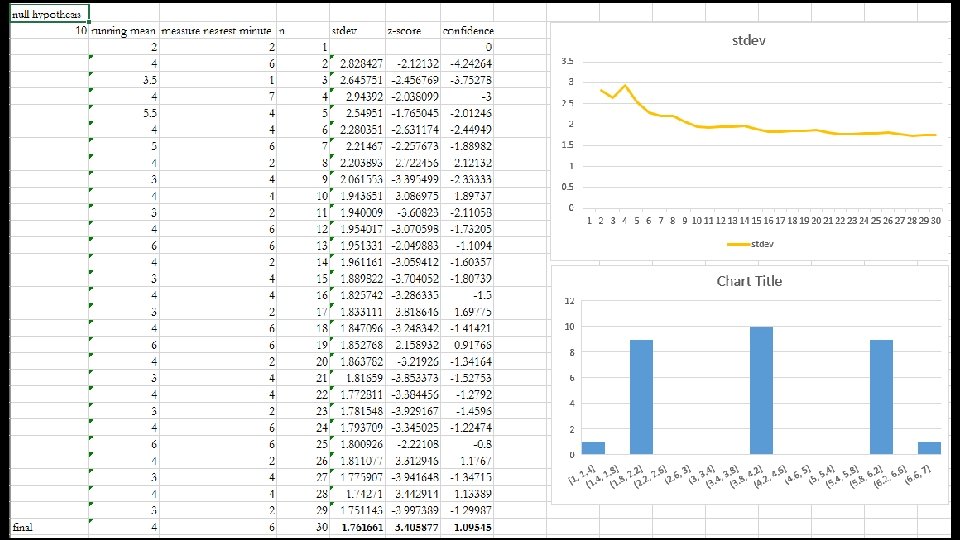Viewport: 960px width, 540px height.
Task: Click z-score cell -2.22108
Action: (x=413, y=444)
